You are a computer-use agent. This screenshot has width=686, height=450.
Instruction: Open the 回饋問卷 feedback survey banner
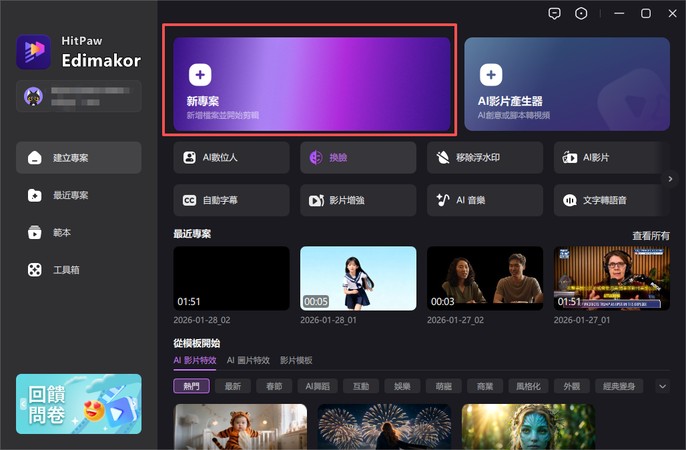[79, 404]
